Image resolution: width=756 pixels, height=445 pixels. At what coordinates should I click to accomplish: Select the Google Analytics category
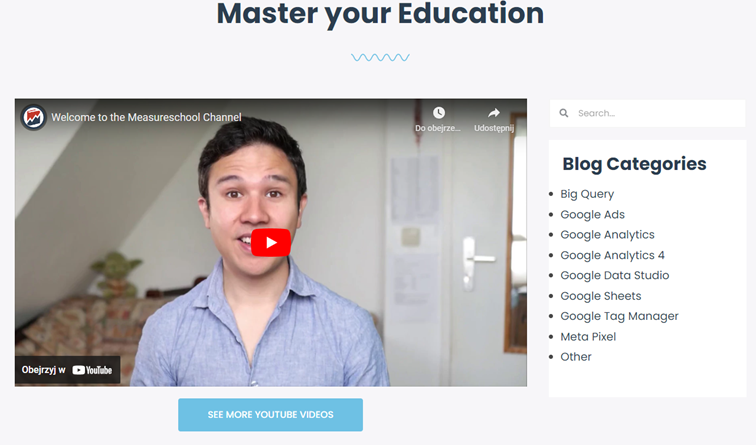coord(607,235)
